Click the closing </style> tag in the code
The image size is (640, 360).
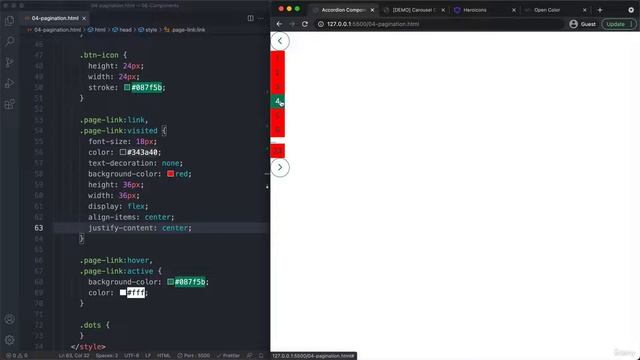88,347
